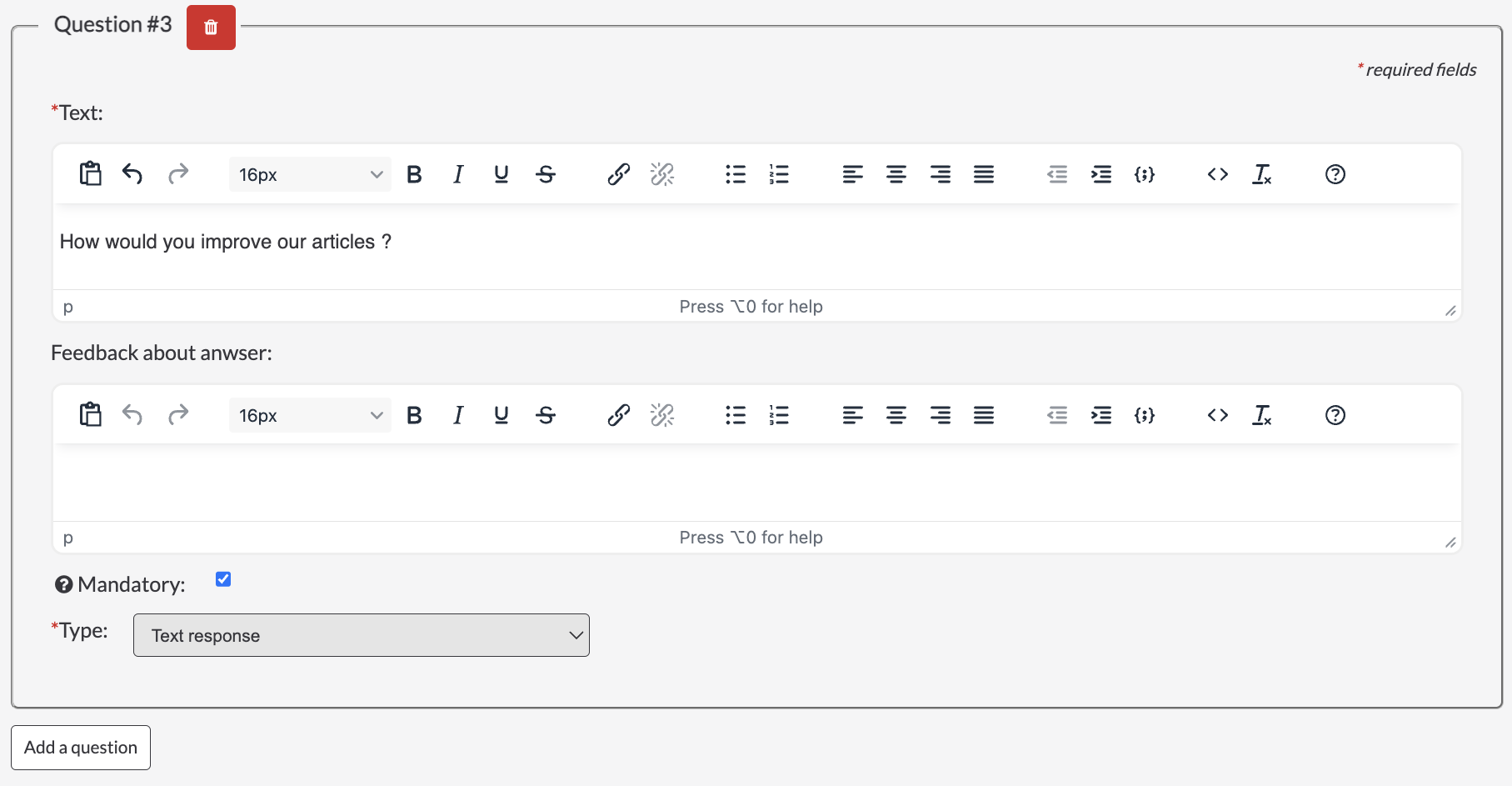Click Bold in the Text editor toolbar
The height and width of the screenshot is (786, 1512).
(414, 174)
